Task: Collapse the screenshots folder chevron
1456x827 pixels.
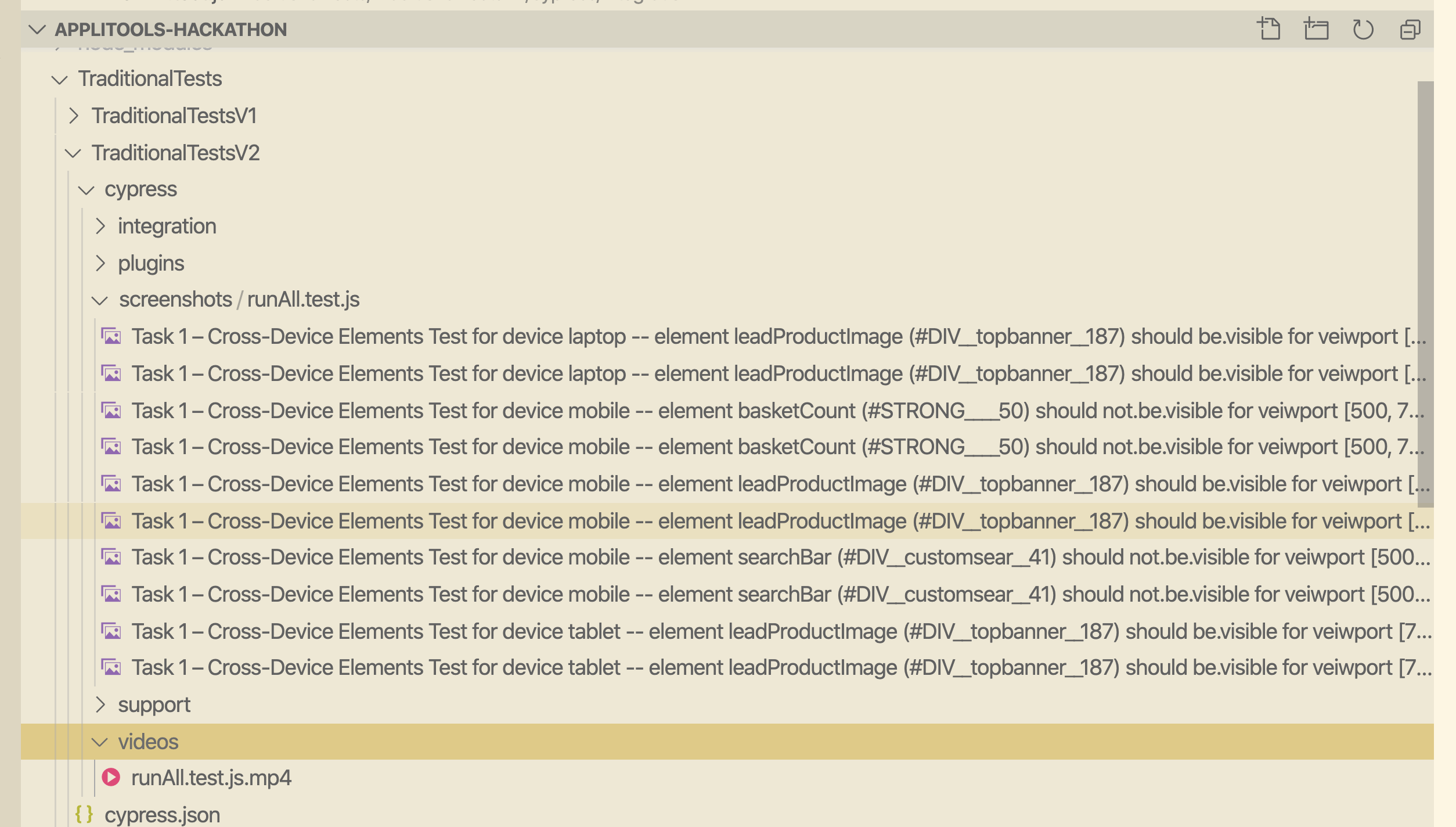Action: pyautogui.click(x=100, y=300)
